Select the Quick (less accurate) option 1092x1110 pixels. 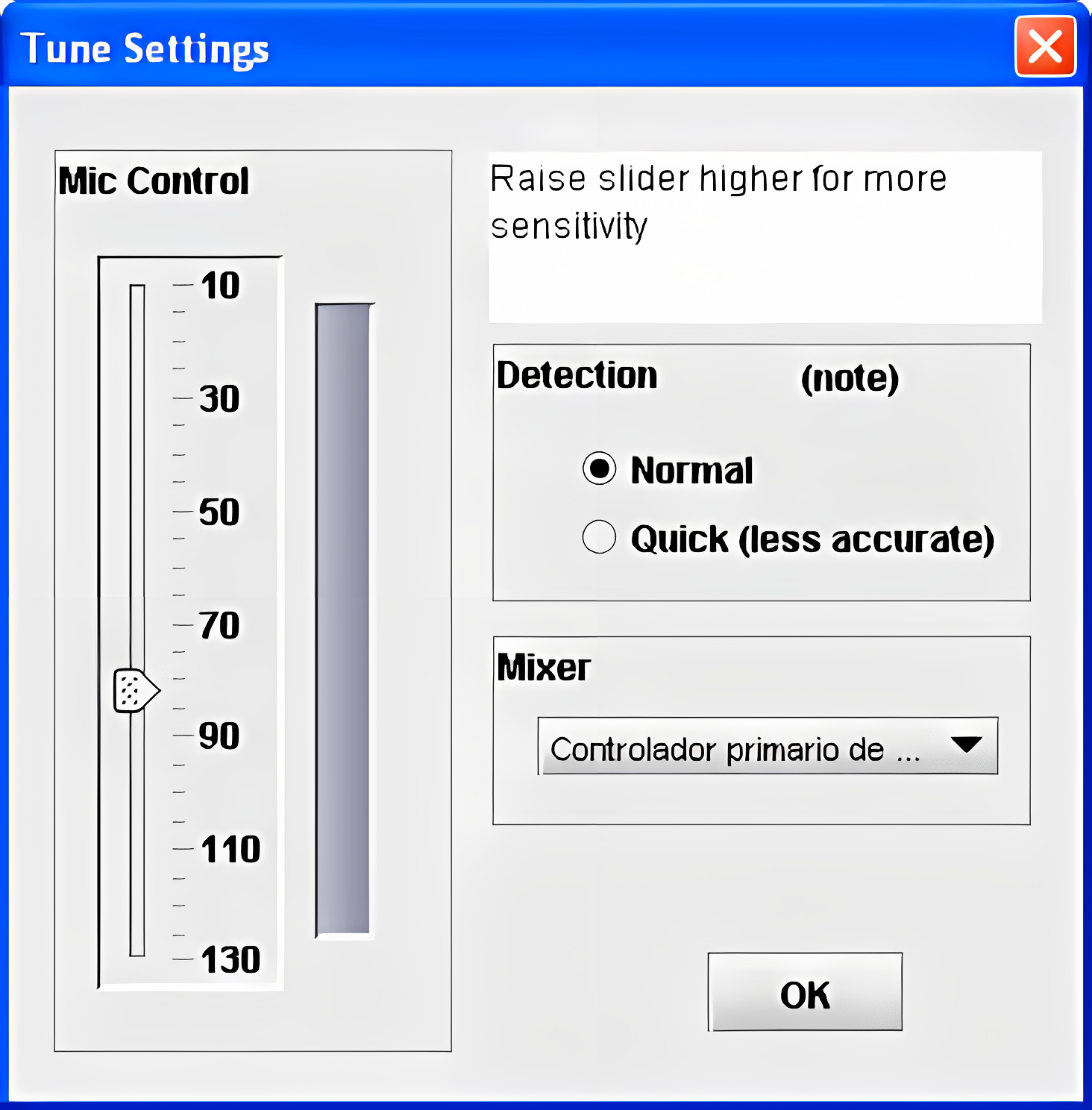[600, 537]
